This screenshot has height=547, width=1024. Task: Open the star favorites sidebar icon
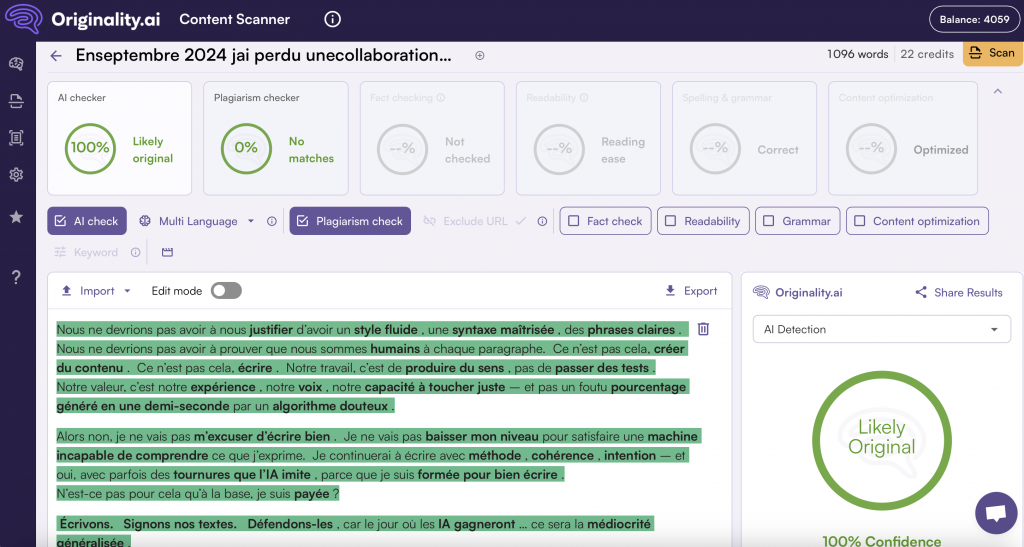point(16,217)
